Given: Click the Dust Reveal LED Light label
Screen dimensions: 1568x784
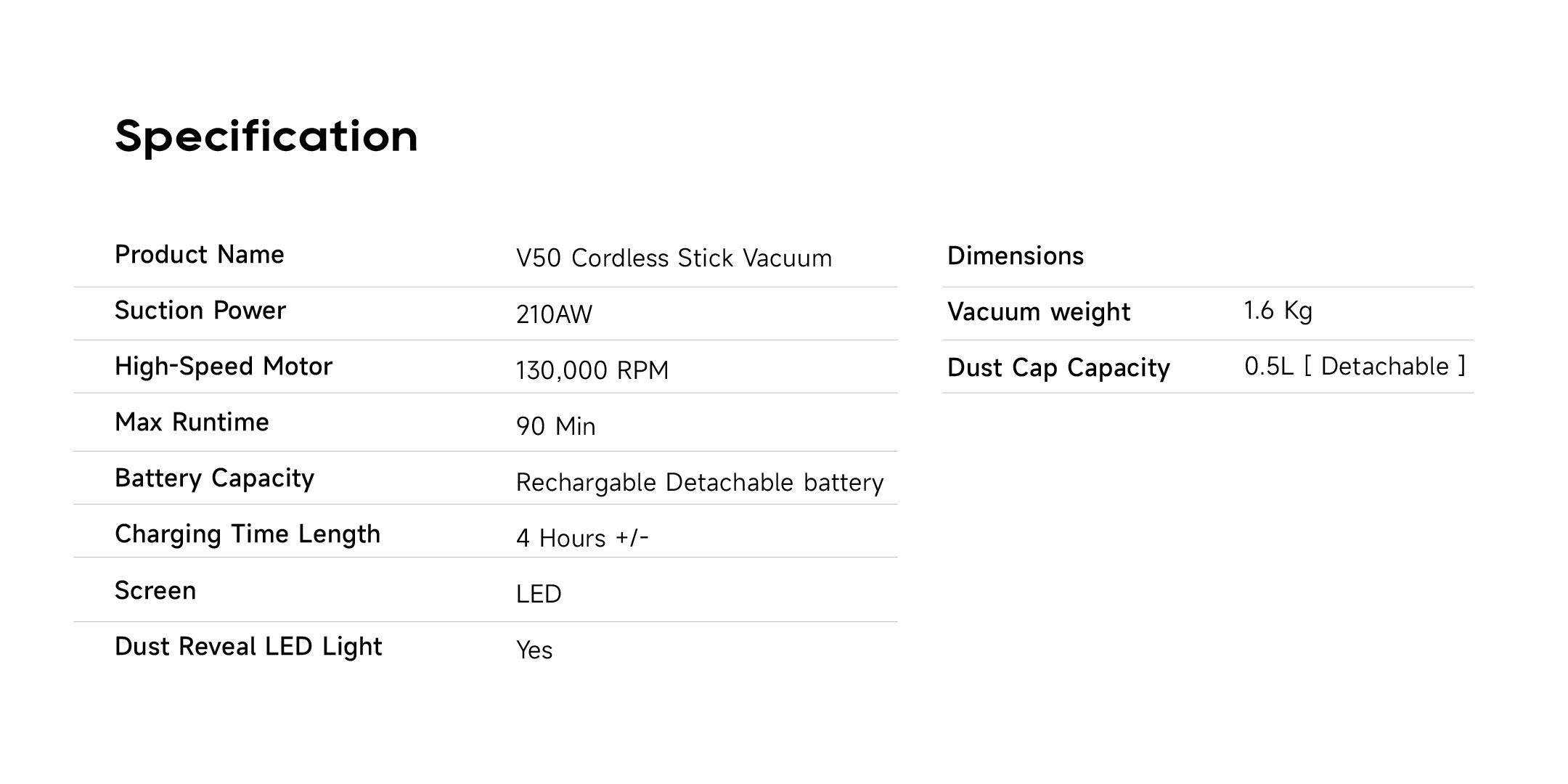Looking at the screenshot, I should 248,647.
